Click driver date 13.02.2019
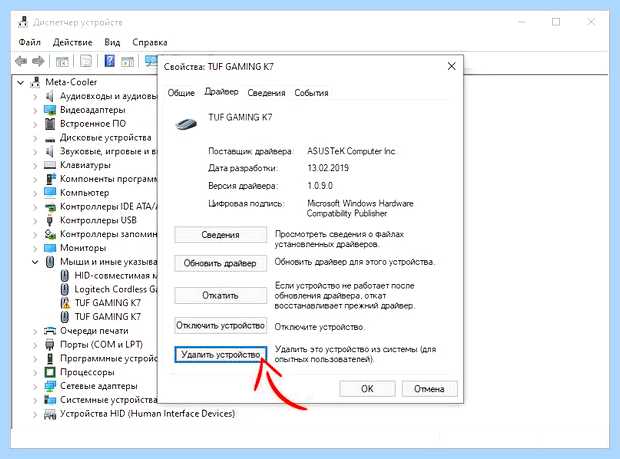This screenshot has width=620, height=459. (328, 168)
